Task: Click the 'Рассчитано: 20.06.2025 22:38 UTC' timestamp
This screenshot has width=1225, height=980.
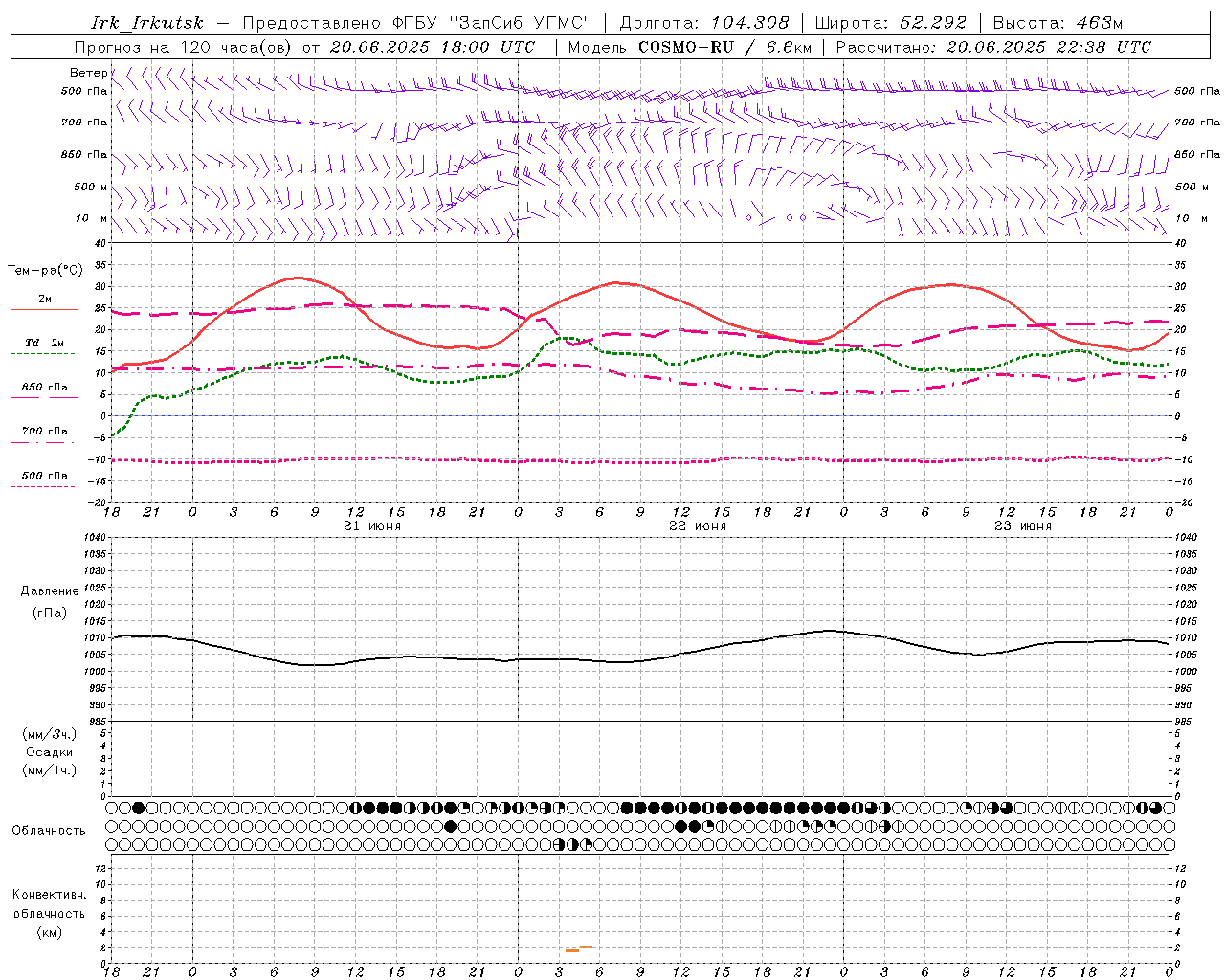Action: click(993, 47)
